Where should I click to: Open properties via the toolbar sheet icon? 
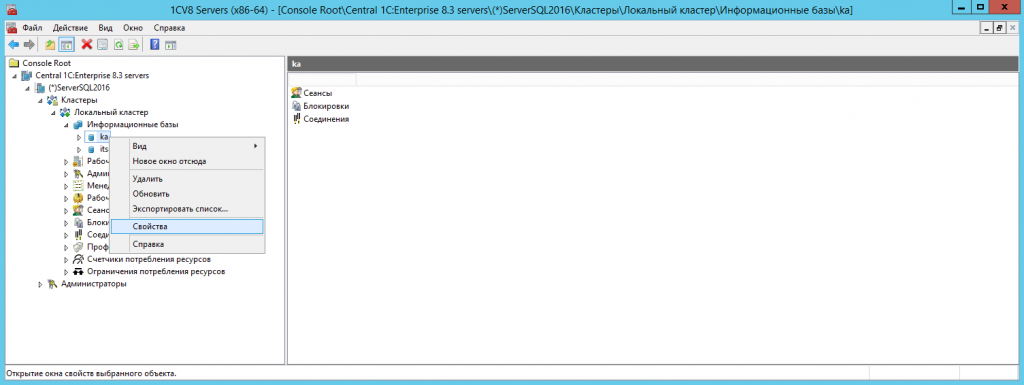tap(103, 45)
